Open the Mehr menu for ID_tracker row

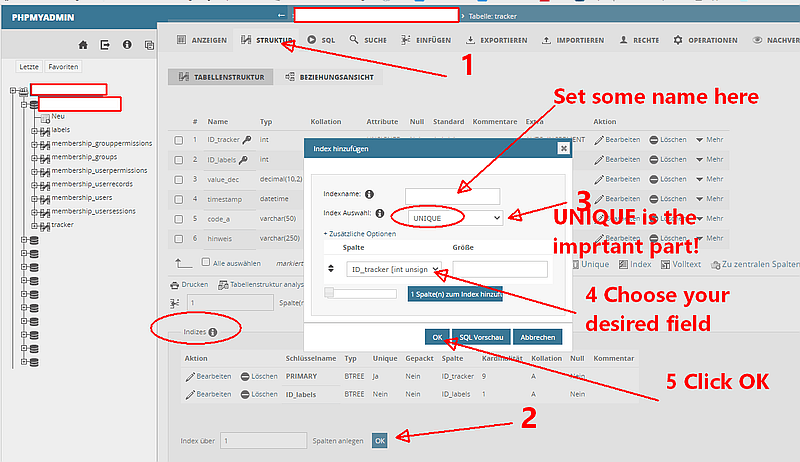710,140
